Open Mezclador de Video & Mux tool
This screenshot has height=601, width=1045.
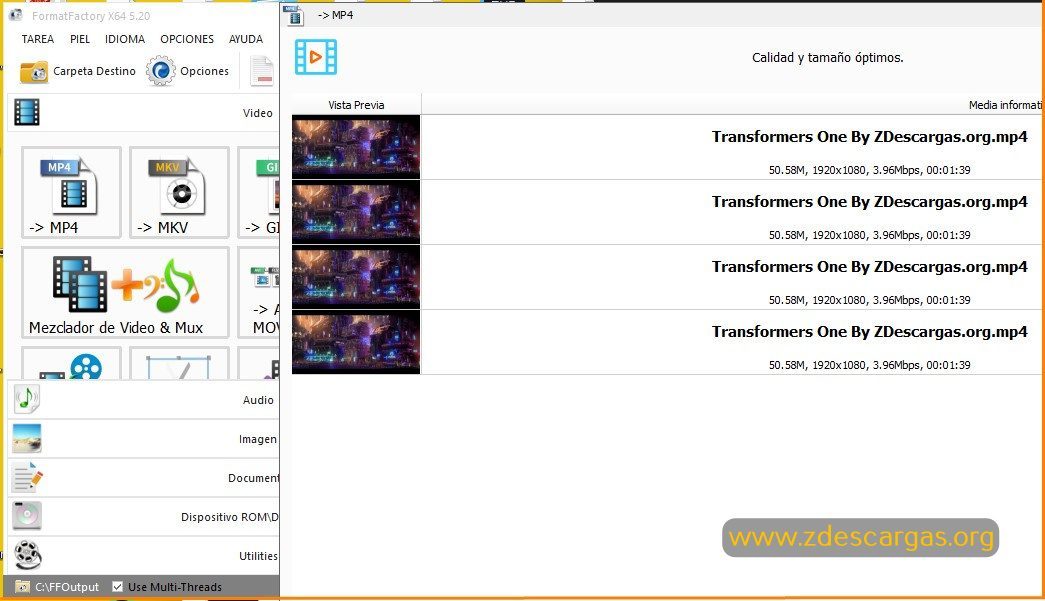pos(125,293)
